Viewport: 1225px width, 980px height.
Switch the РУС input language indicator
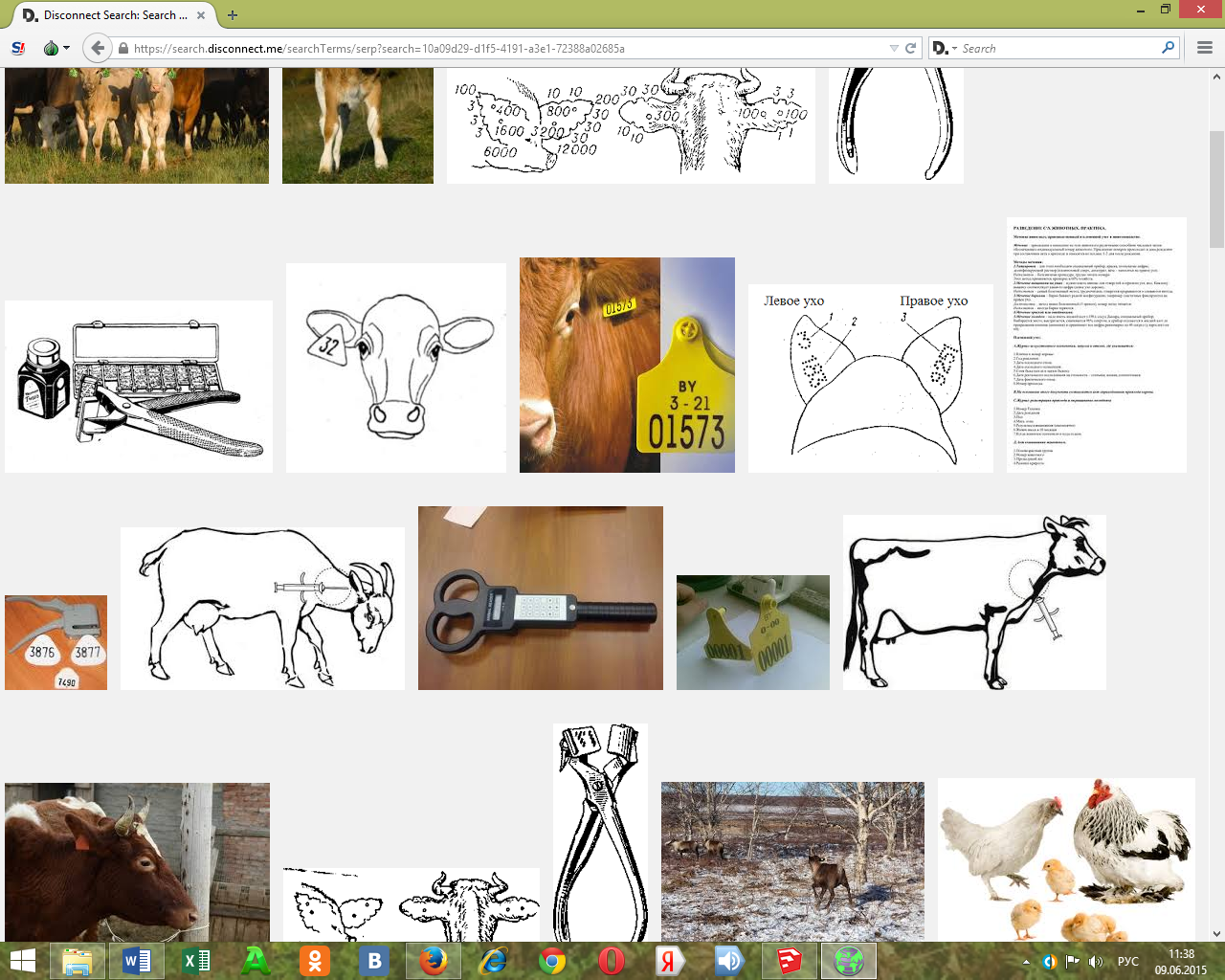tap(1128, 962)
